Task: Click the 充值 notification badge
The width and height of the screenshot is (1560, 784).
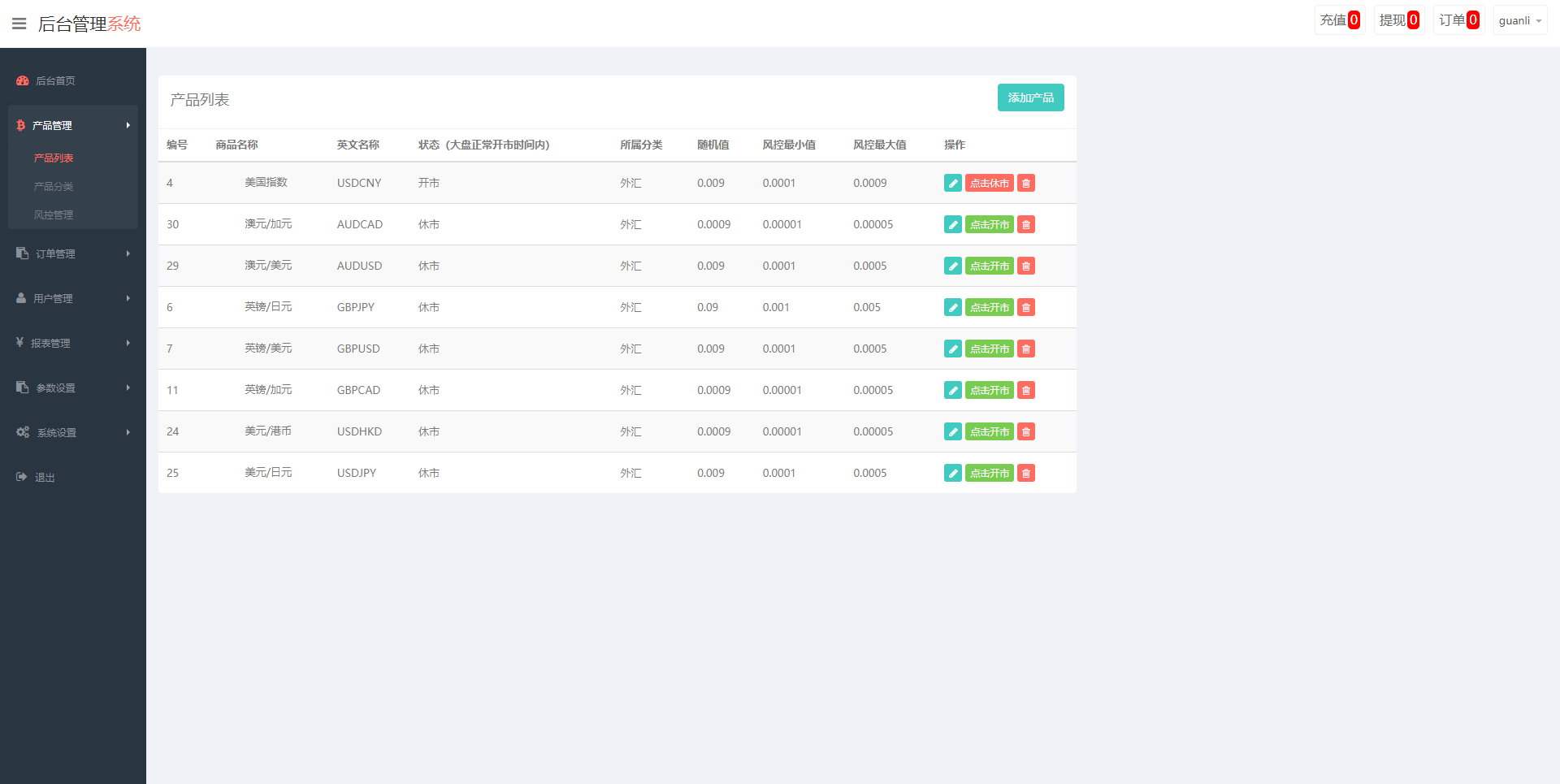Action: click(x=1339, y=20)
